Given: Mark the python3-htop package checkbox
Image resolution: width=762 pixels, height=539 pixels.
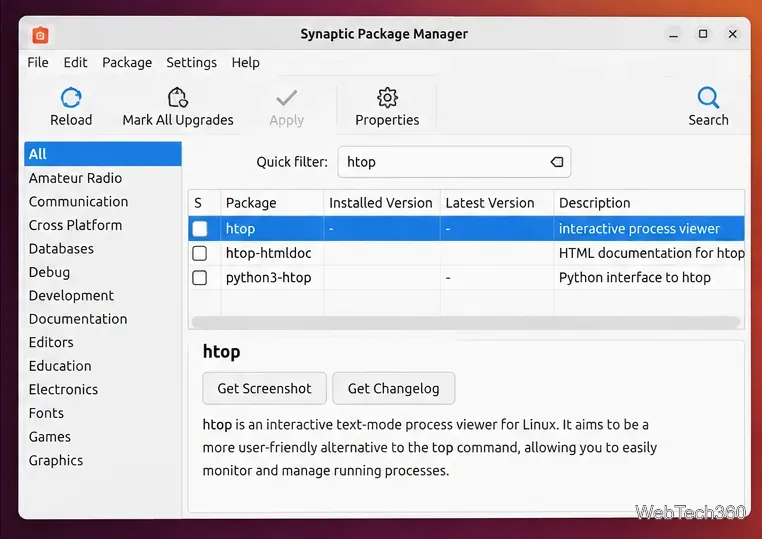Looking at the screenshot, I should [x=200, y=278].
